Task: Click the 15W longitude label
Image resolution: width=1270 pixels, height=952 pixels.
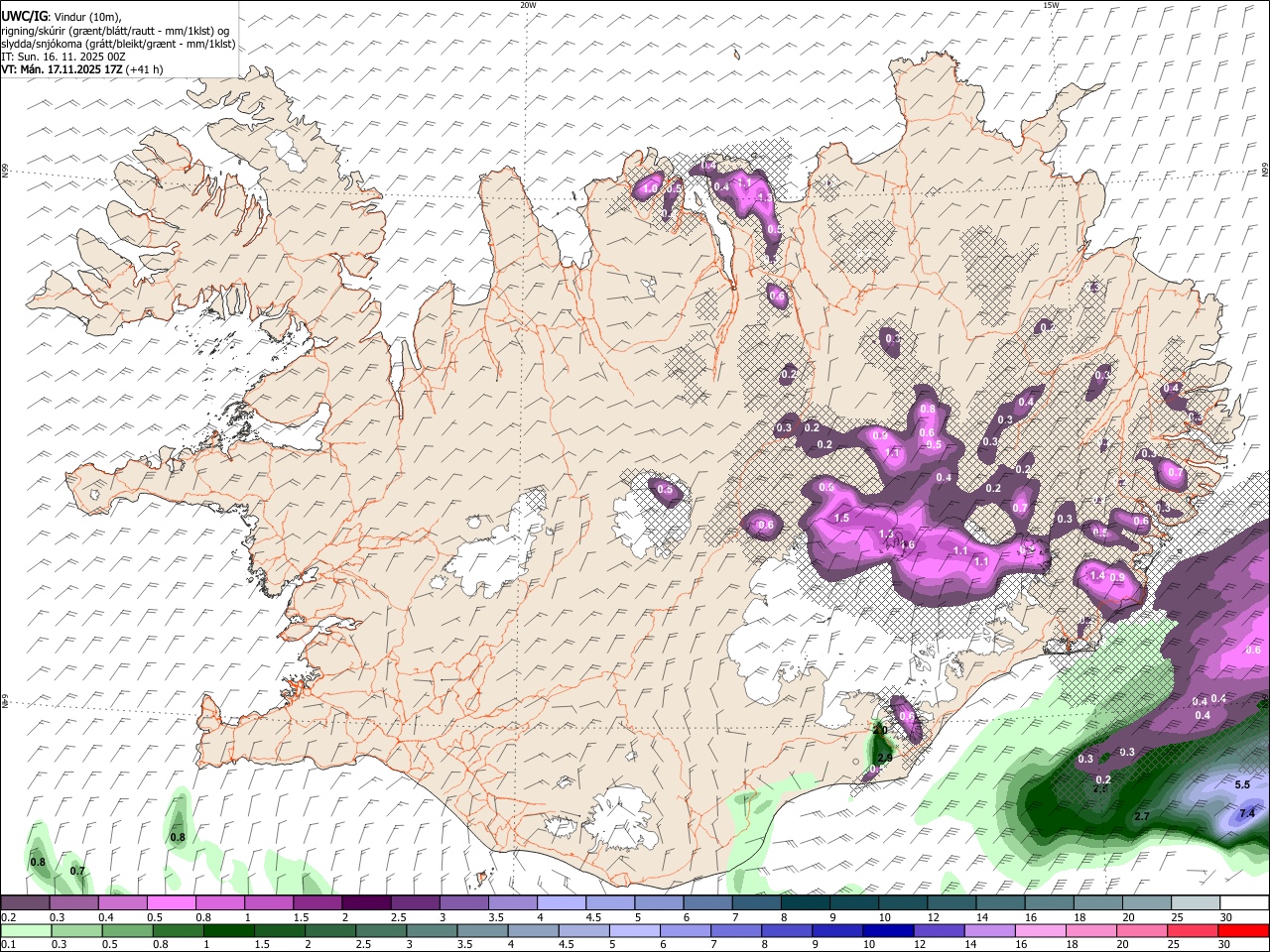Action: (1051, 5)
